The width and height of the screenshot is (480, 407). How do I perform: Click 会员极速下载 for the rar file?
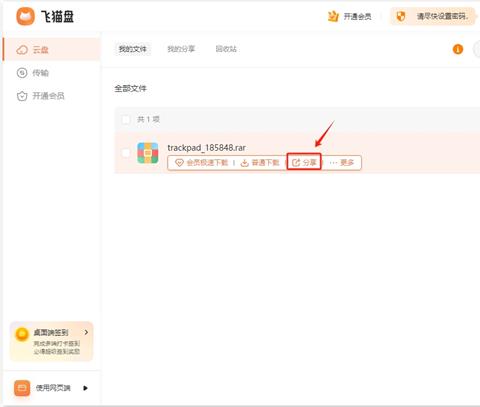201,163
